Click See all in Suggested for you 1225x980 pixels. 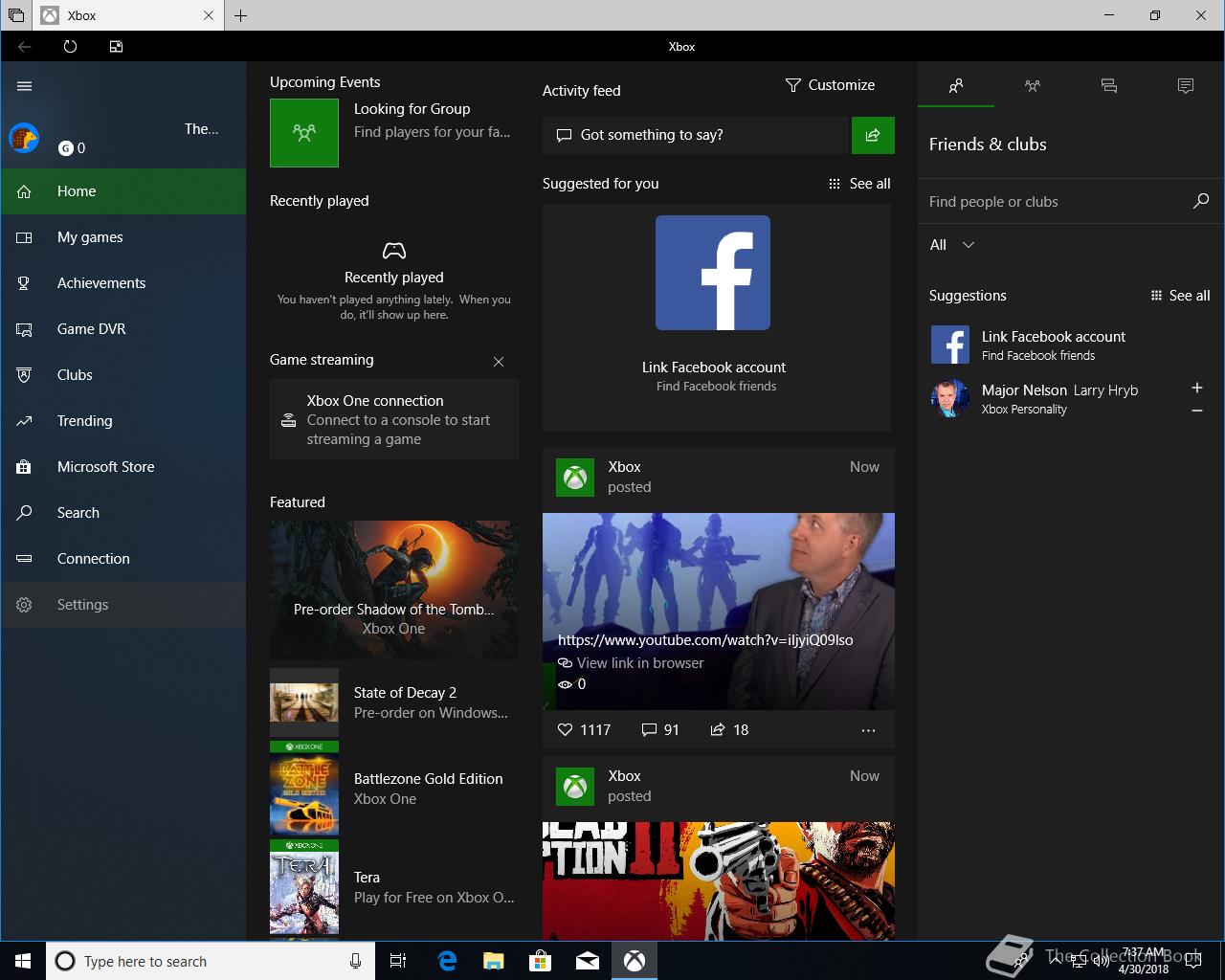(859, 184)
